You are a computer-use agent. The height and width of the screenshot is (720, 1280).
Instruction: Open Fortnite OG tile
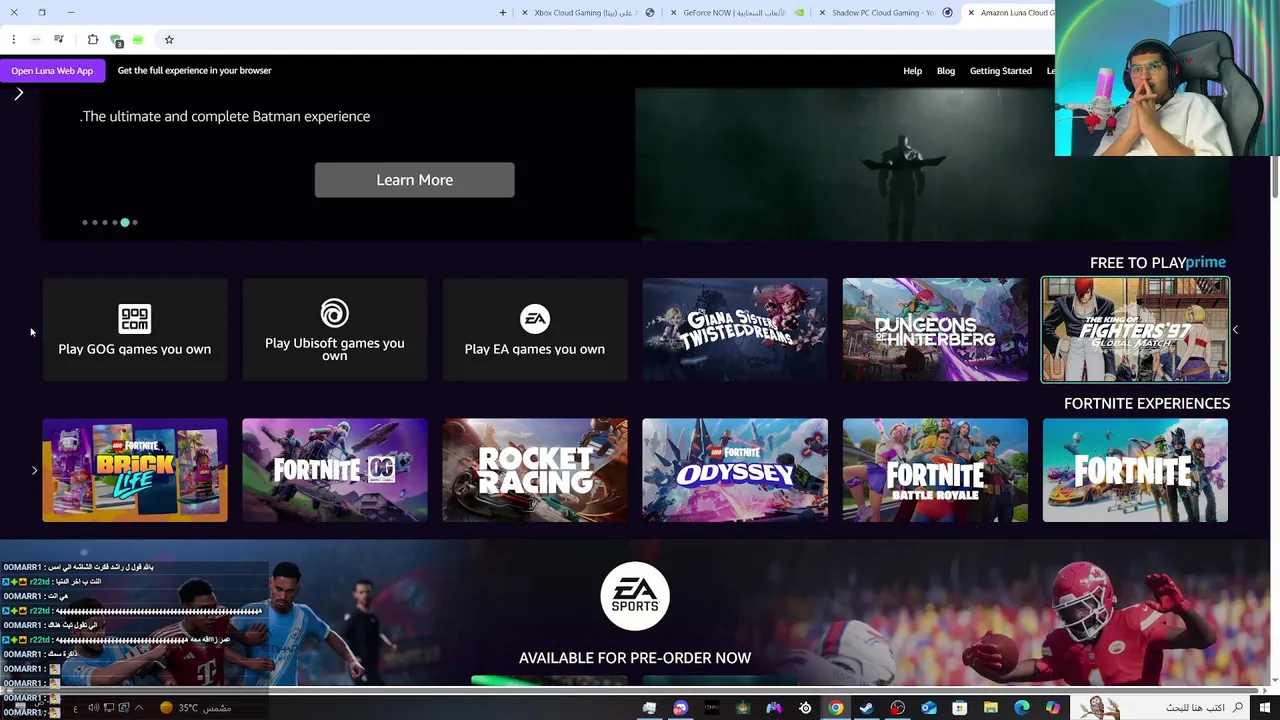coord(335,470)
